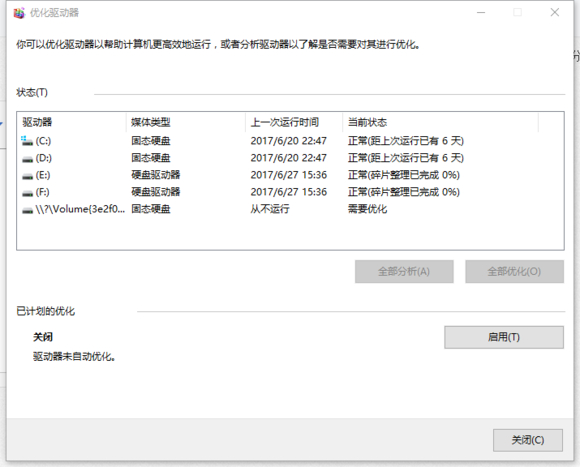Viewport: 580px width, 467px height.
Task: Enable scheduled optimization with 启用(T)
Action: coord(504,337)
